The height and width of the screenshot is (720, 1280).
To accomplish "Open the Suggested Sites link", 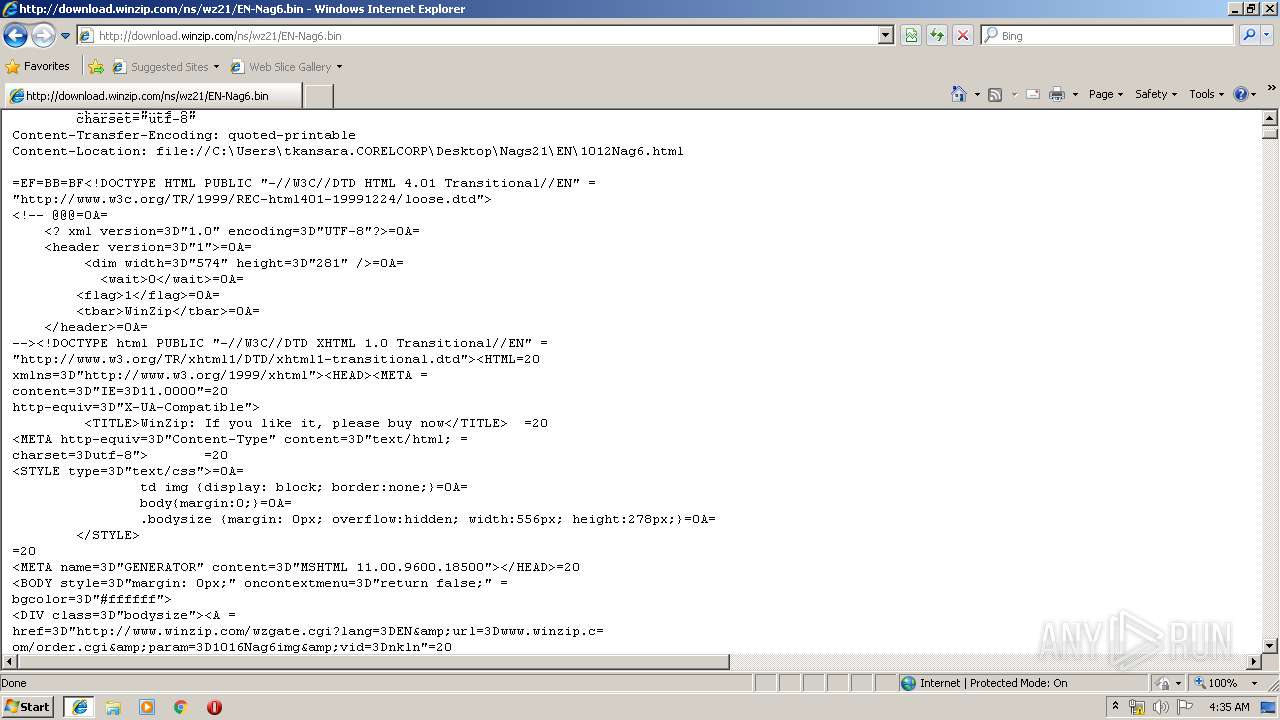I will tap(166, 67).
